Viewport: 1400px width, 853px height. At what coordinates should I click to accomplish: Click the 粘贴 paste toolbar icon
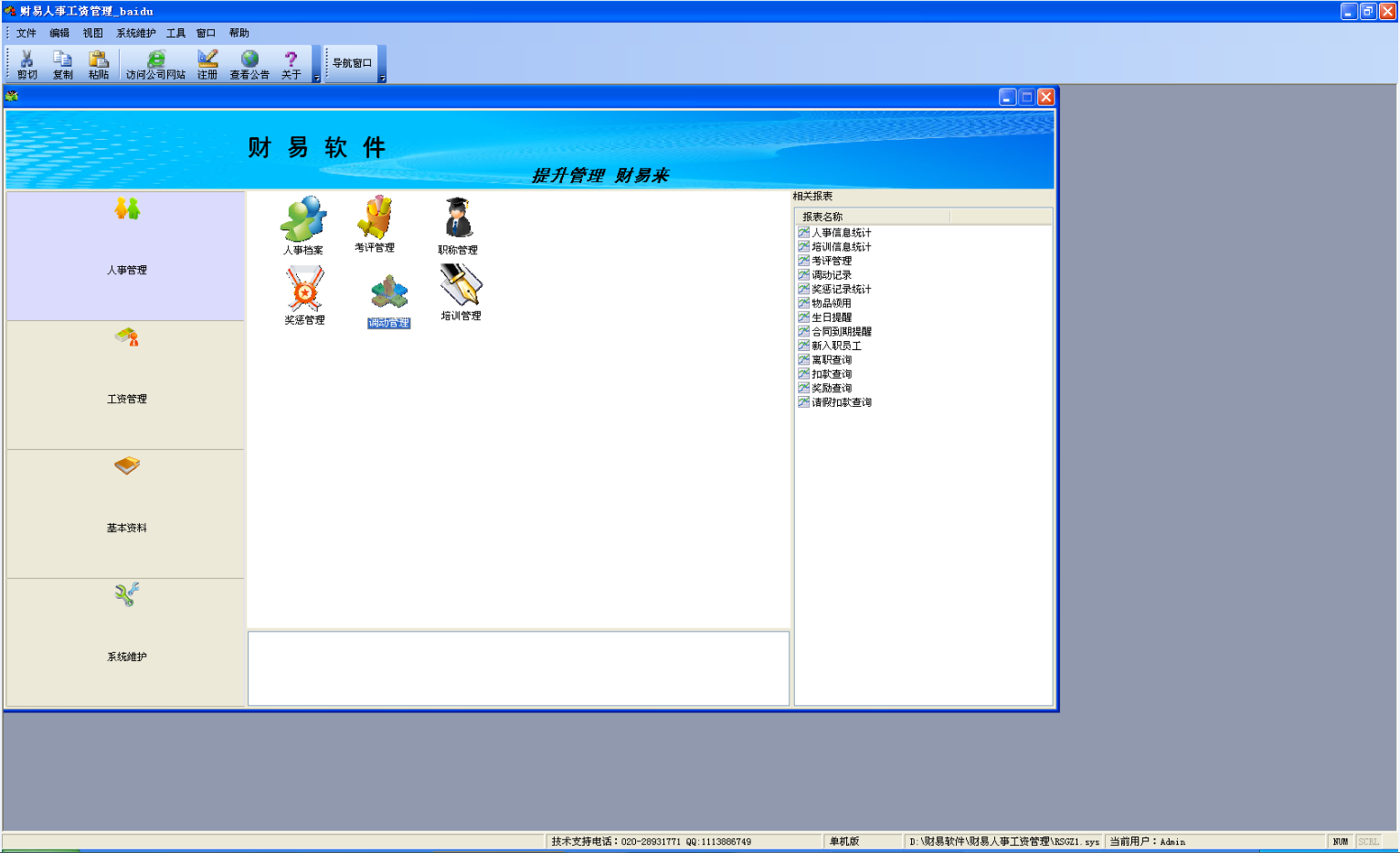click(99, 65)
